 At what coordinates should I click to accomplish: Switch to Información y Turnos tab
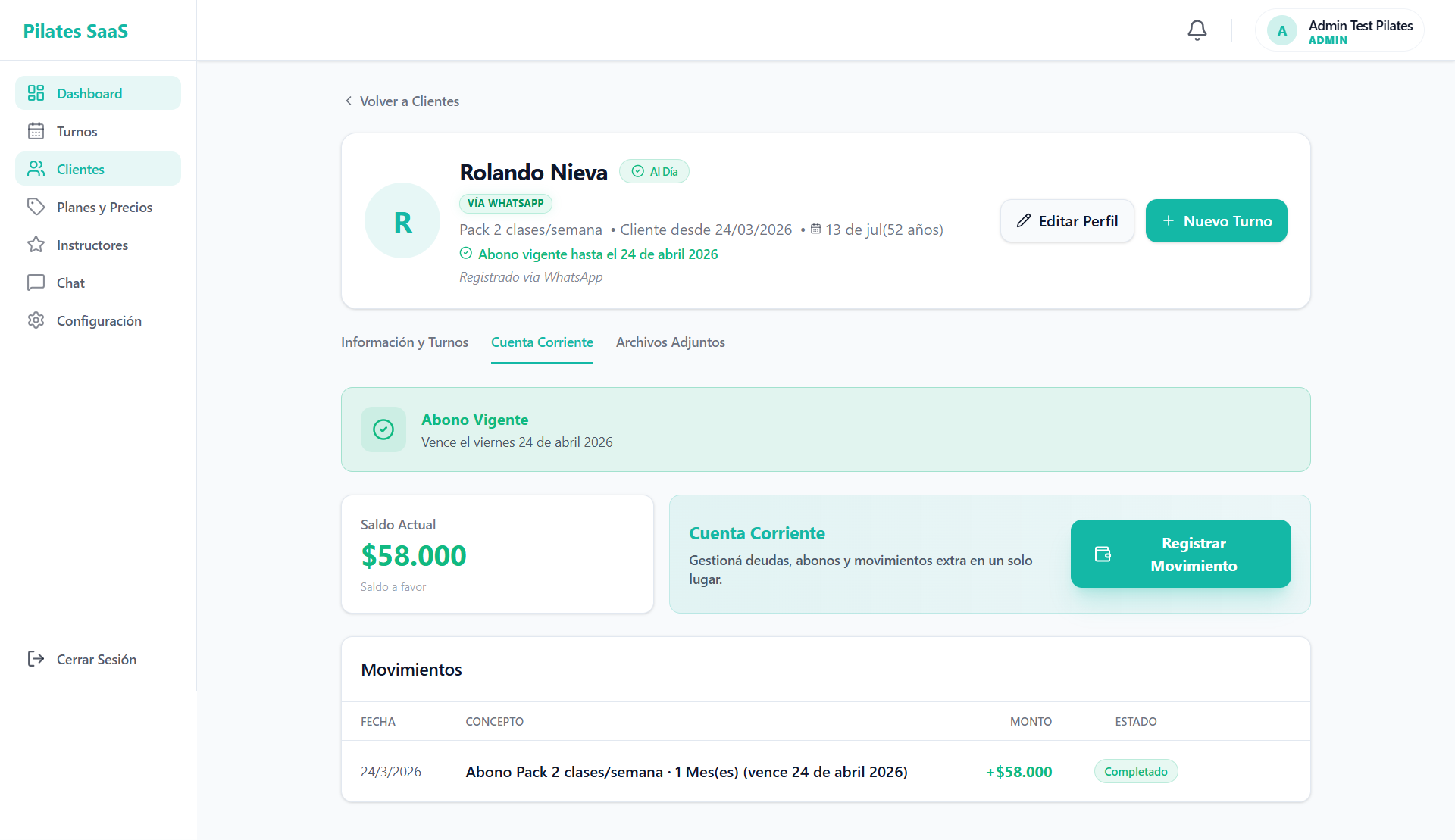pyautogui.click(x=405, y=342)
